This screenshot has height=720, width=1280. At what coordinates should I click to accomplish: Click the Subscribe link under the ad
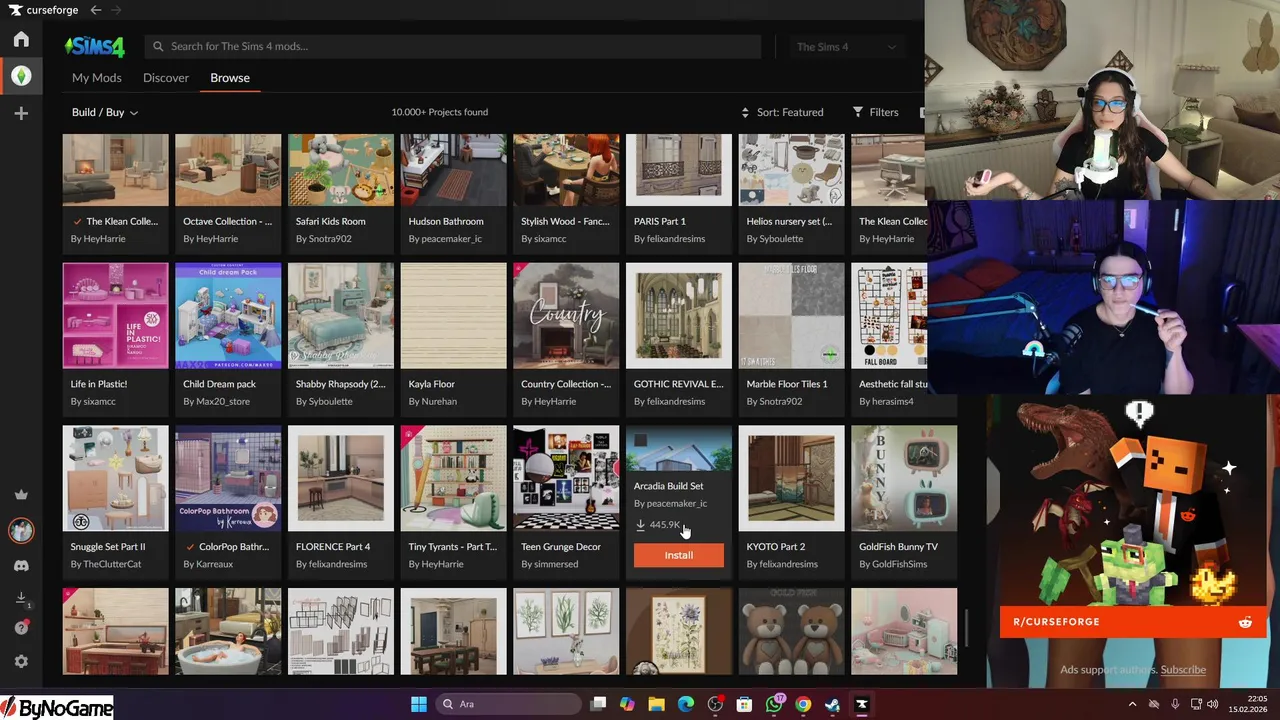point(1183,669)
